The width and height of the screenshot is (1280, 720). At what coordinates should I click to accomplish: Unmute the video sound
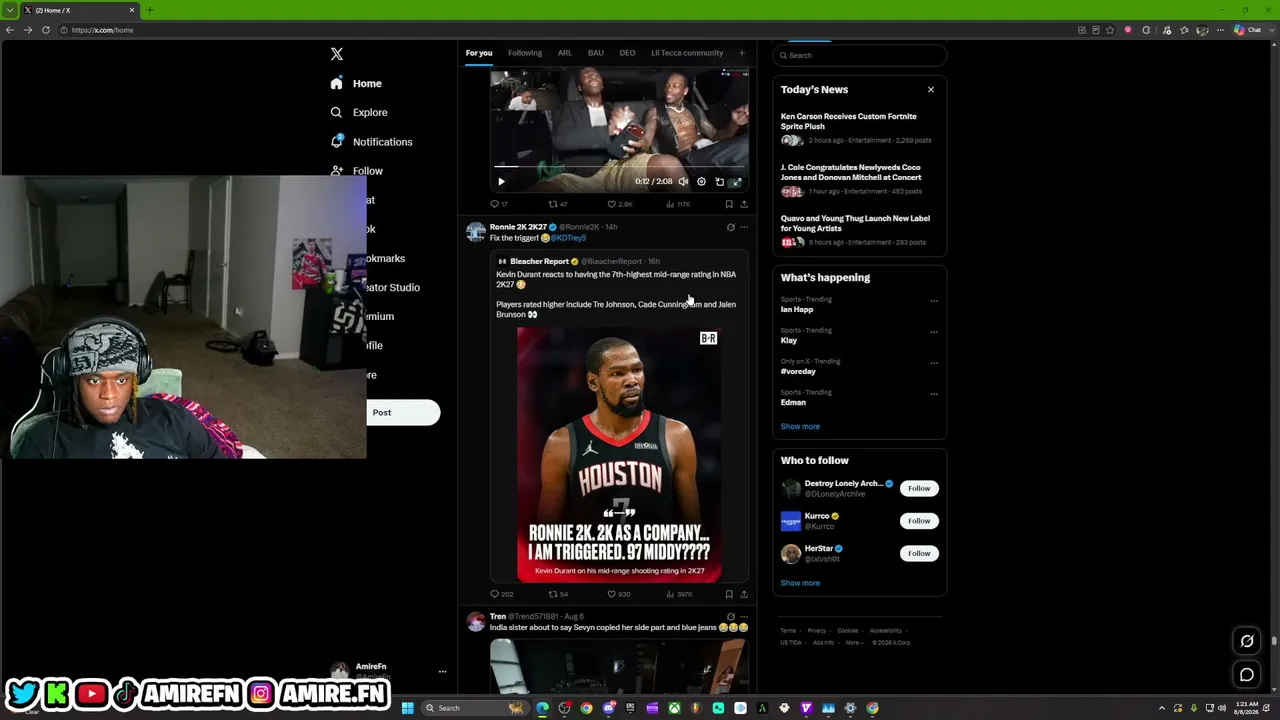(683, 182)
